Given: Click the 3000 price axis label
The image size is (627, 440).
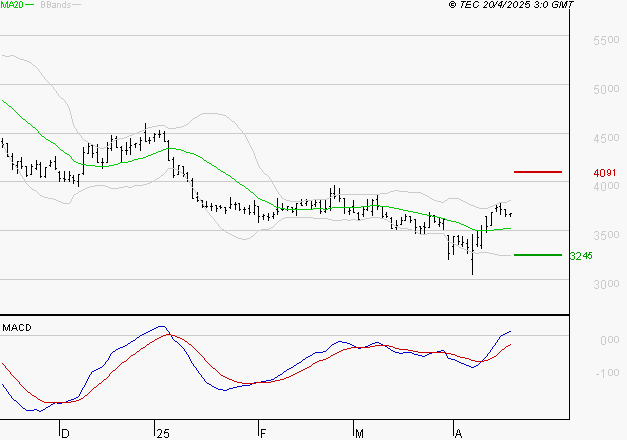Looking at the screenshot, I should [606, 285].
